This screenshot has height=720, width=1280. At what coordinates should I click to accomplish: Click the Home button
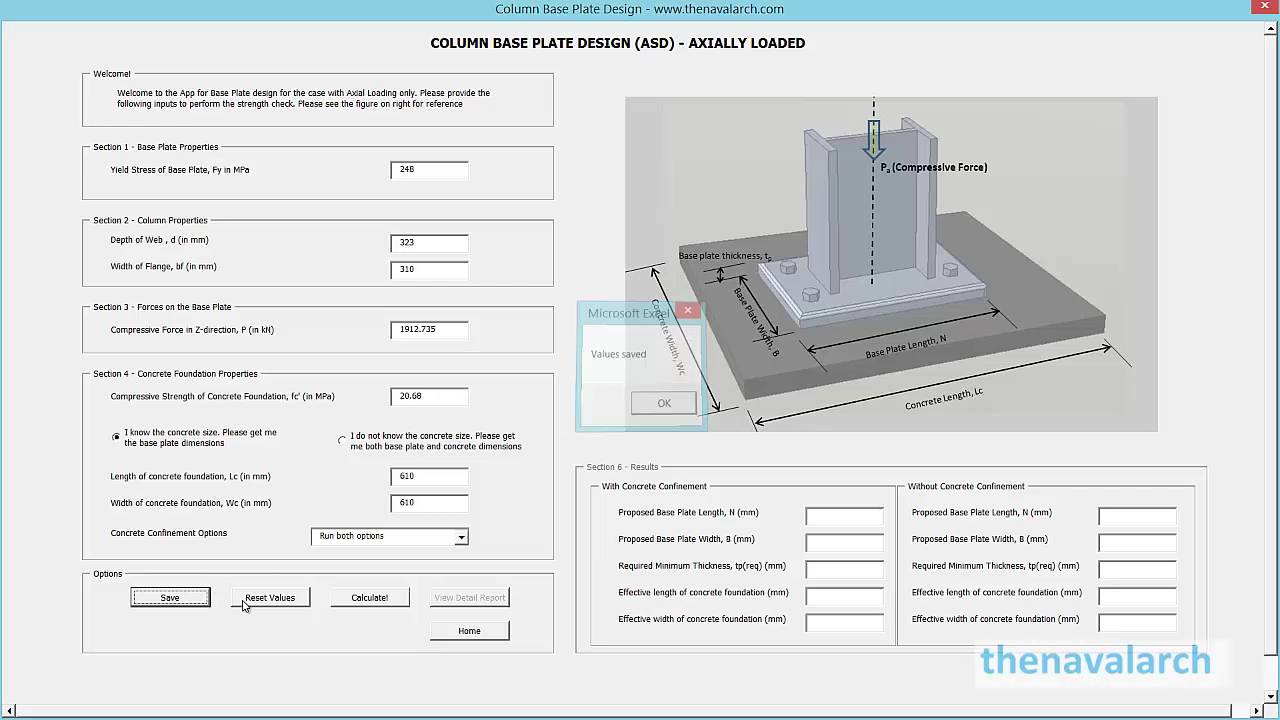470,630
